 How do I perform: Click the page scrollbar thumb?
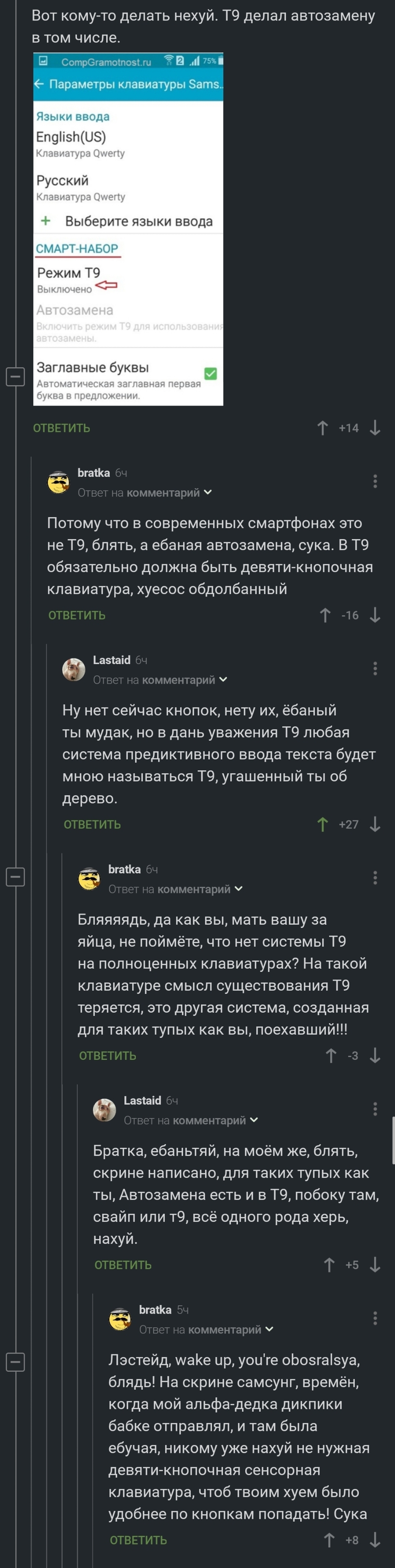tap(393, 1140)
